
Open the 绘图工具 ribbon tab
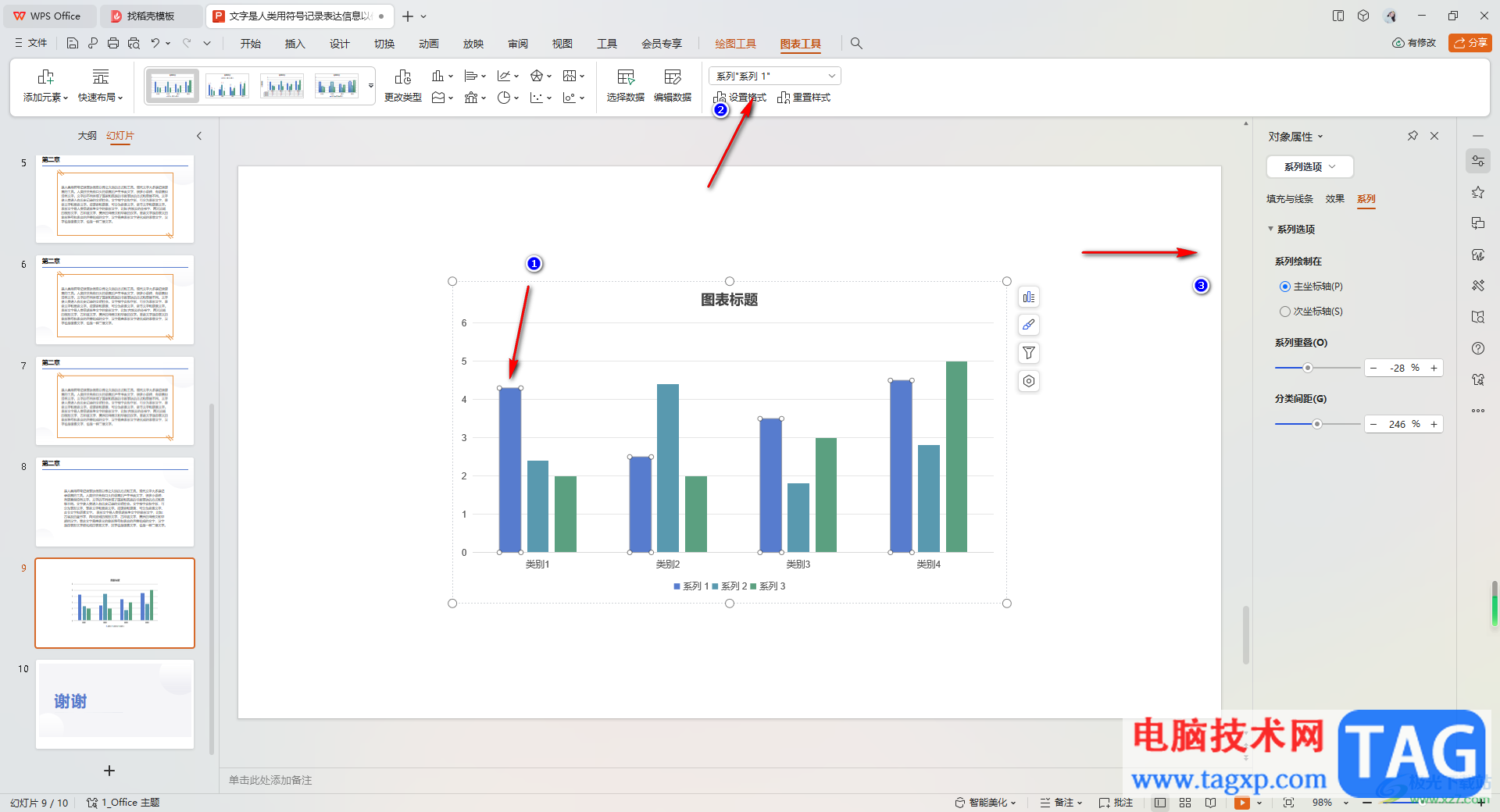tap(736, 44)
